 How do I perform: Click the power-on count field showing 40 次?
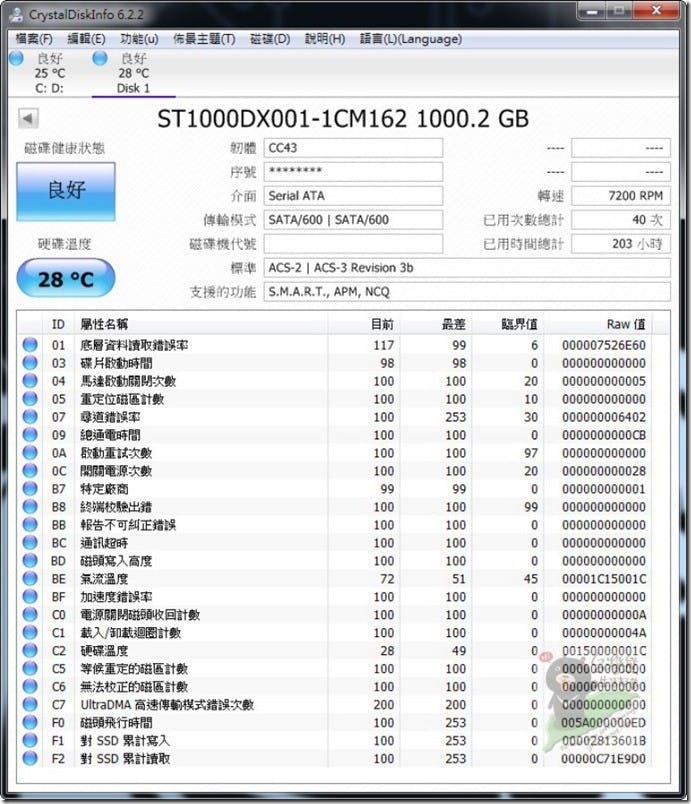621,219
